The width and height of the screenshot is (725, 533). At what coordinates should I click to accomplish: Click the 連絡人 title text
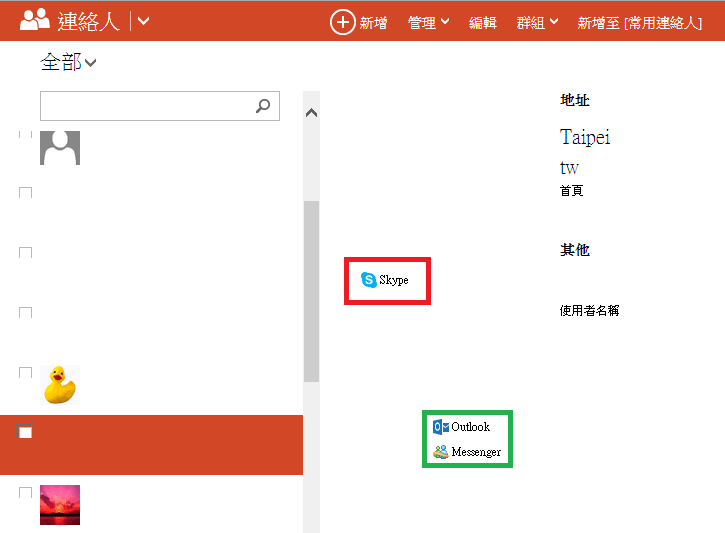coord(88,21)
